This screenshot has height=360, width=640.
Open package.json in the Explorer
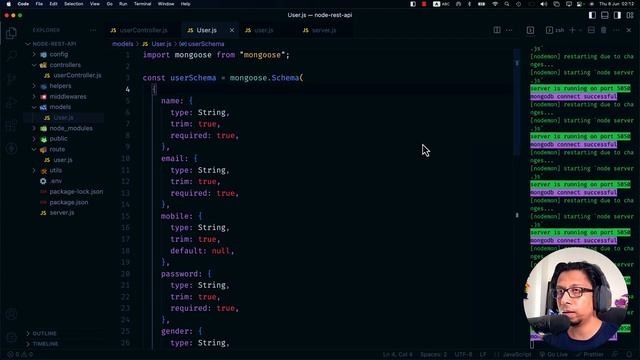[x=64, y=202]
